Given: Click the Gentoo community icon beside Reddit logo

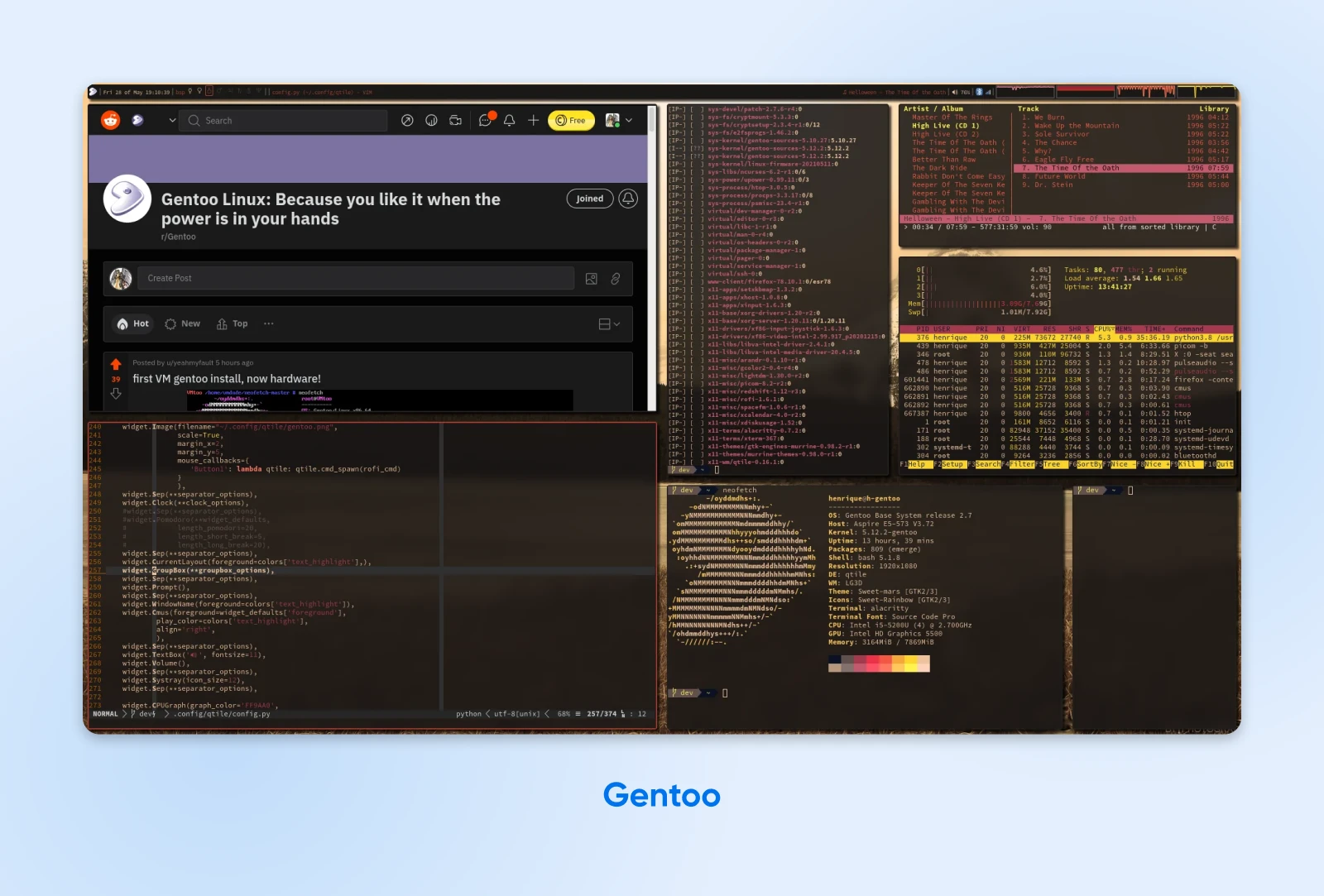Looking at the screenshot, I should pyautogui.click(x=137, y=120).
